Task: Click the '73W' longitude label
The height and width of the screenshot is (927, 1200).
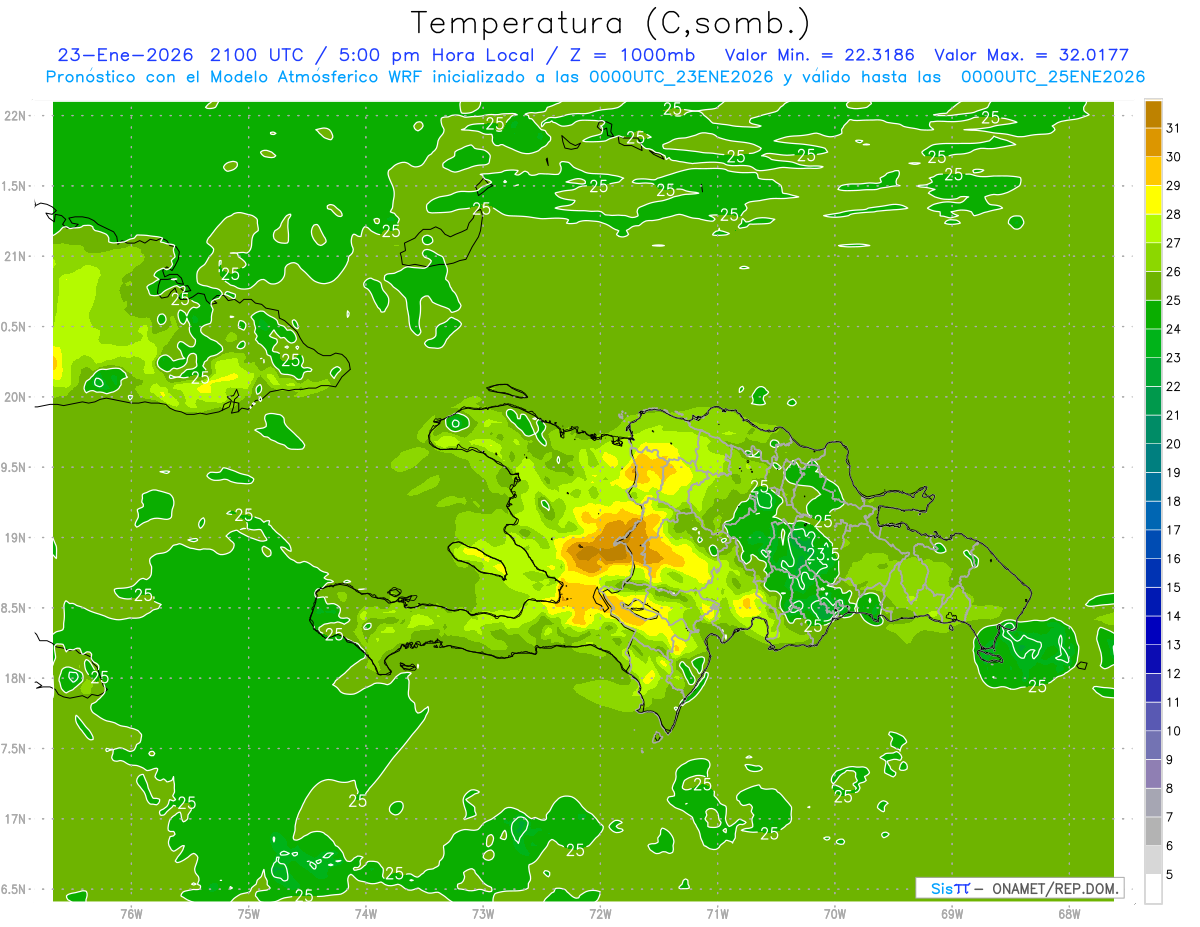Action: (483, 913)
